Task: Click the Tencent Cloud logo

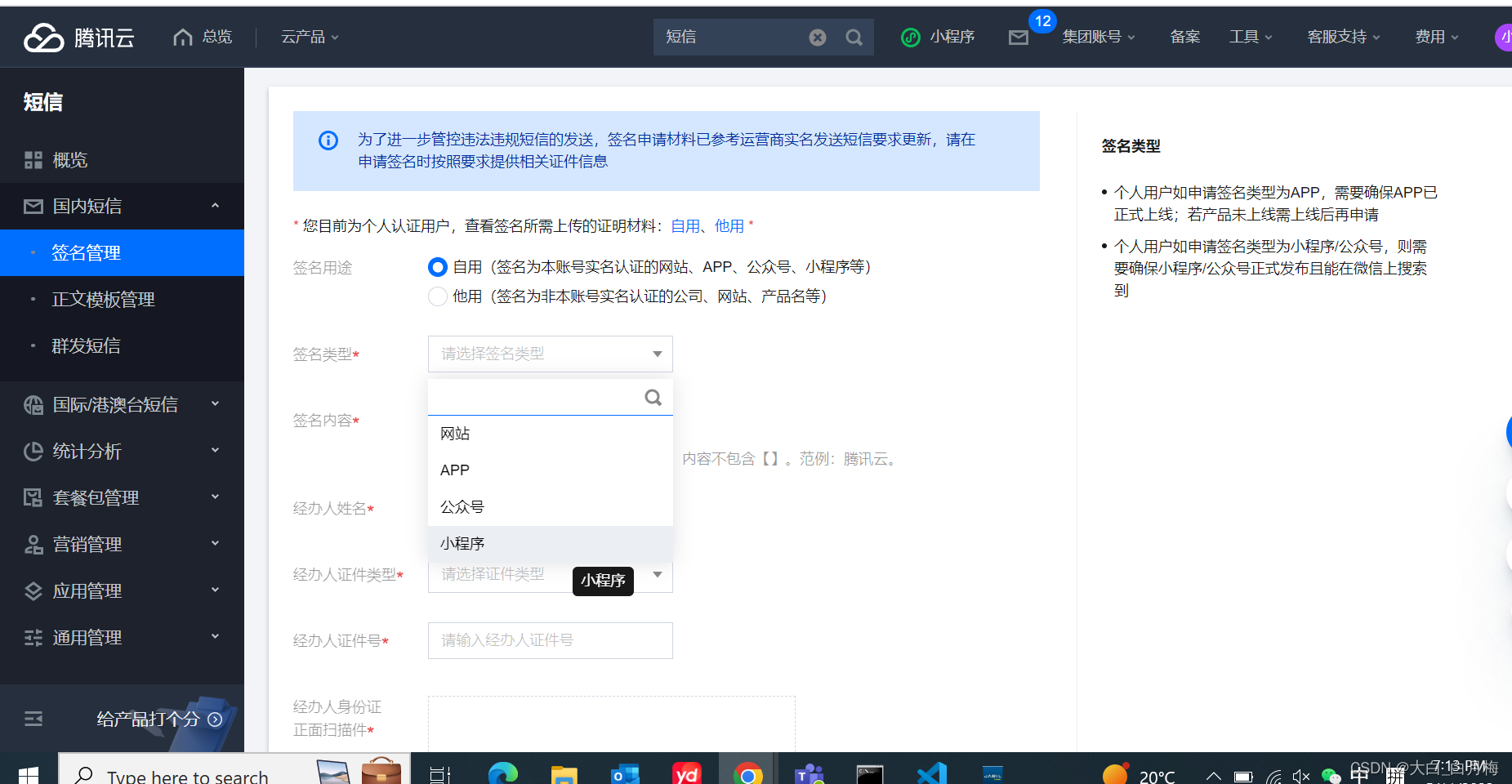Action: [x=79, y=38]
